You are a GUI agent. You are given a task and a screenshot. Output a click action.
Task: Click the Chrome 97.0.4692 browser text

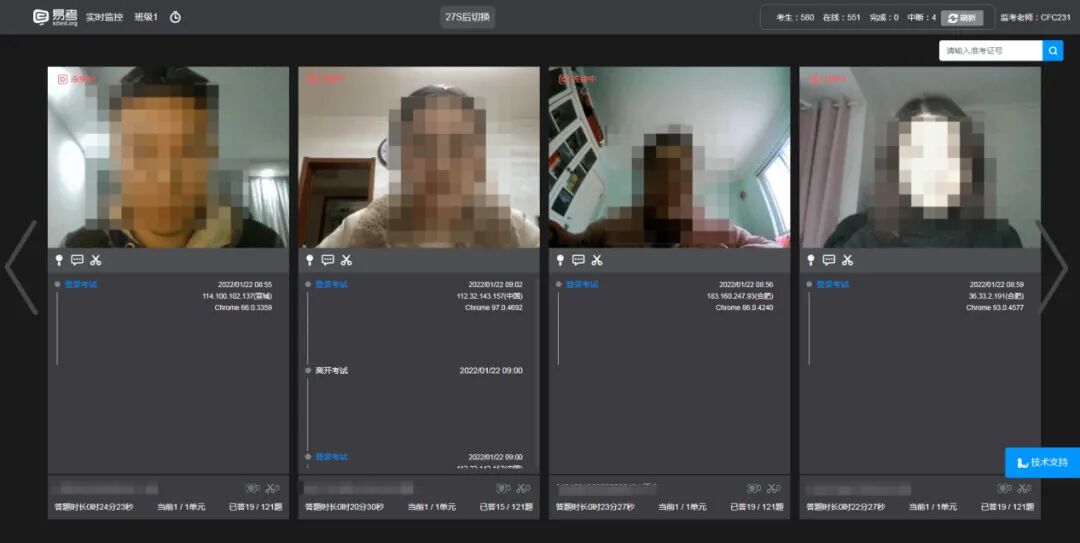click(494, 307)
